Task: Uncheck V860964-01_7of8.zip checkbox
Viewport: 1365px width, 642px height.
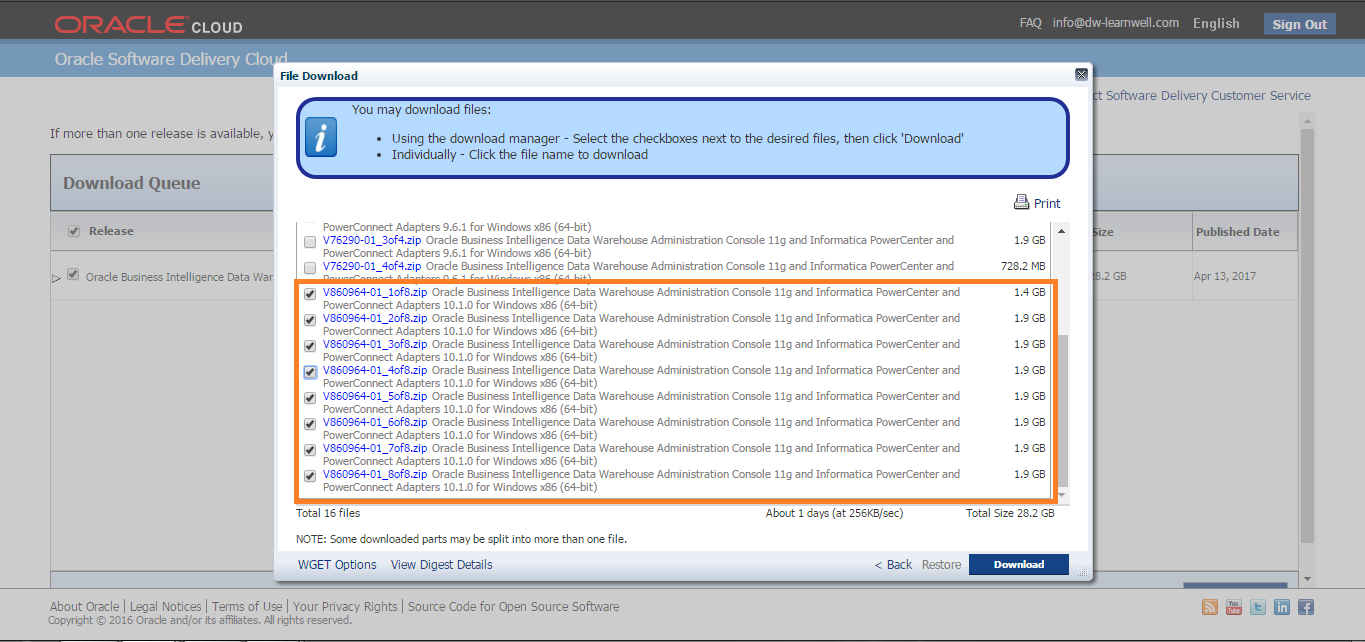Action: click(x=310, y=450)
